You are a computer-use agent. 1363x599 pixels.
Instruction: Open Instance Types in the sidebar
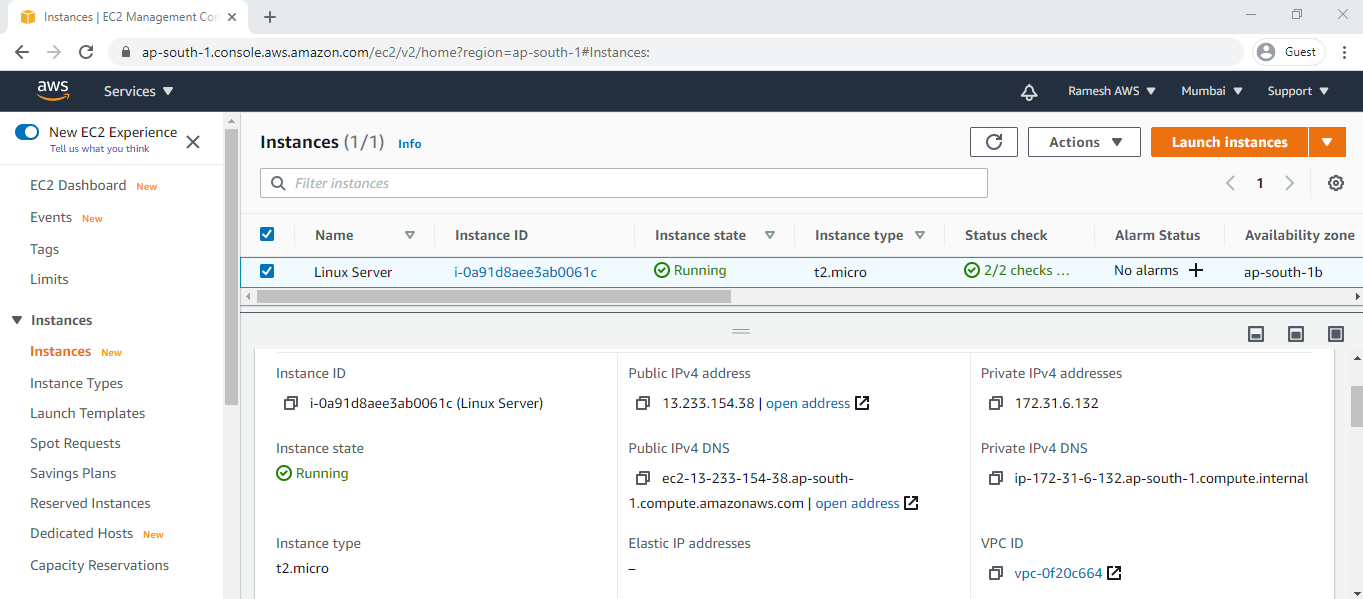click(x=76, y=383)
